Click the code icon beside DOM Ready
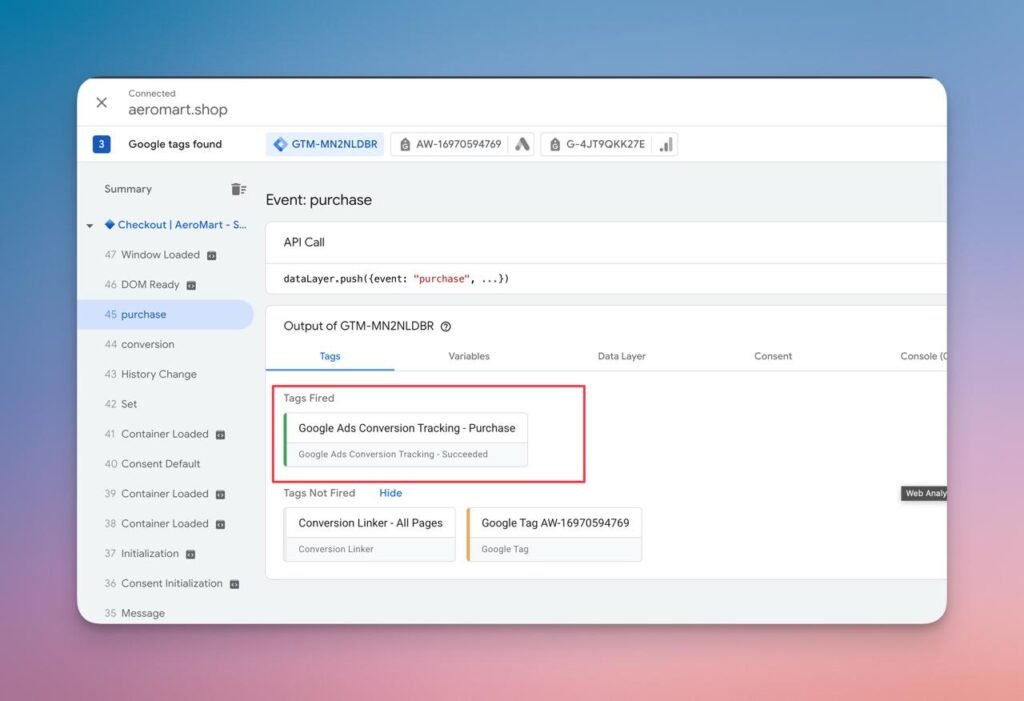This screenshot has height=701, width=1024. (x=191, y=285)
